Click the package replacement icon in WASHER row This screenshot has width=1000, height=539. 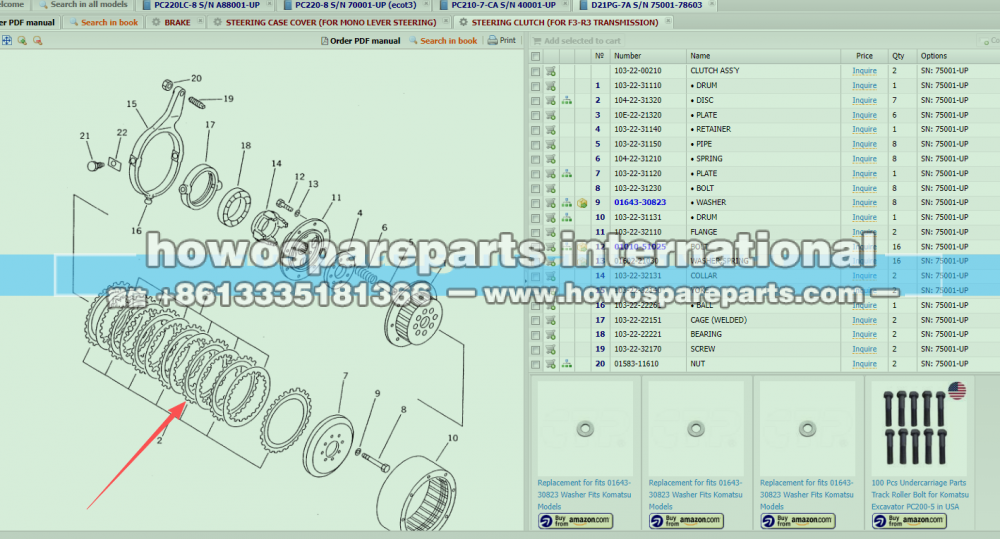[582, 203]
